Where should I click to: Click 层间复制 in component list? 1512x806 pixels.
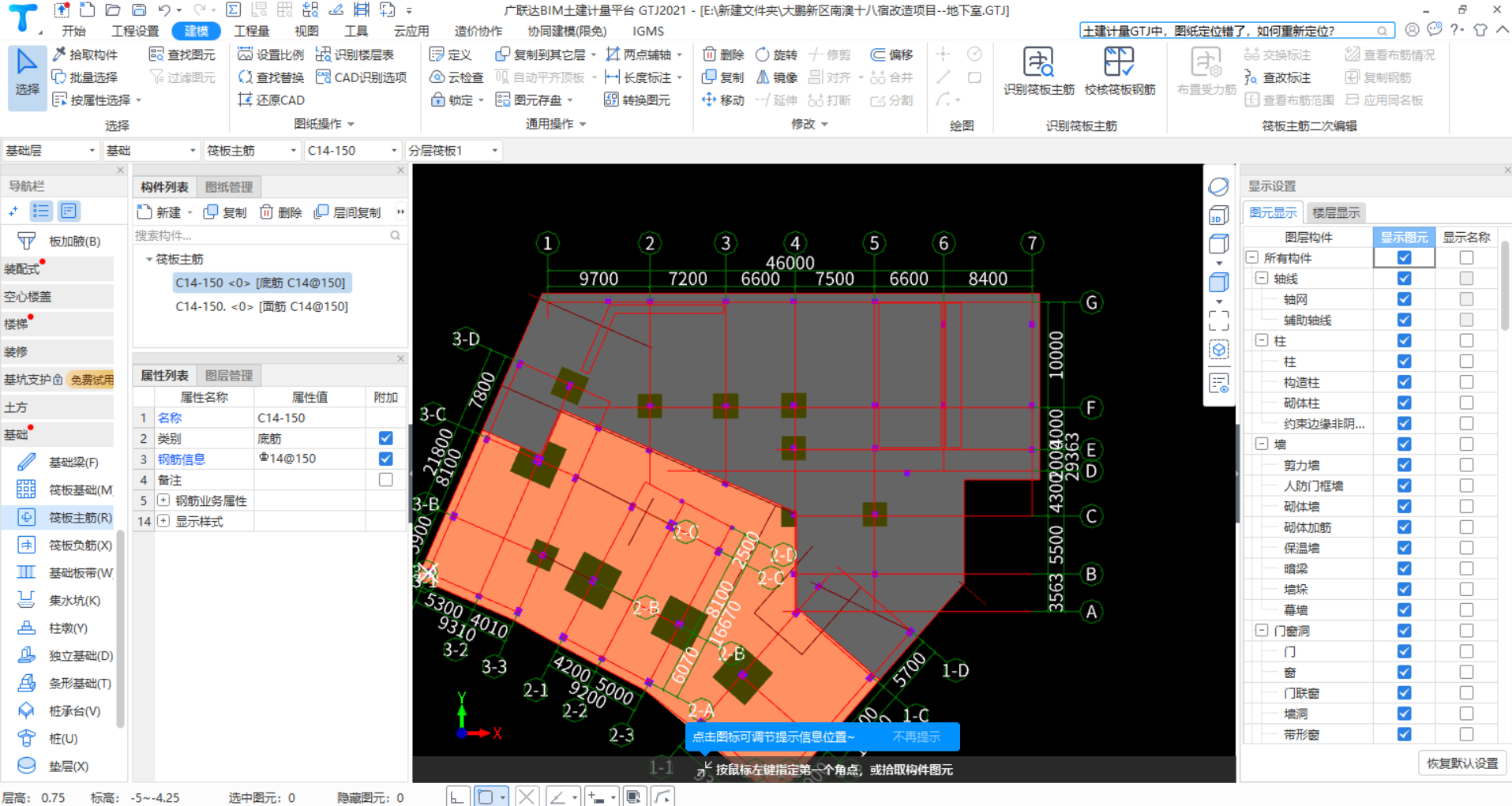[x=347, y=212]
